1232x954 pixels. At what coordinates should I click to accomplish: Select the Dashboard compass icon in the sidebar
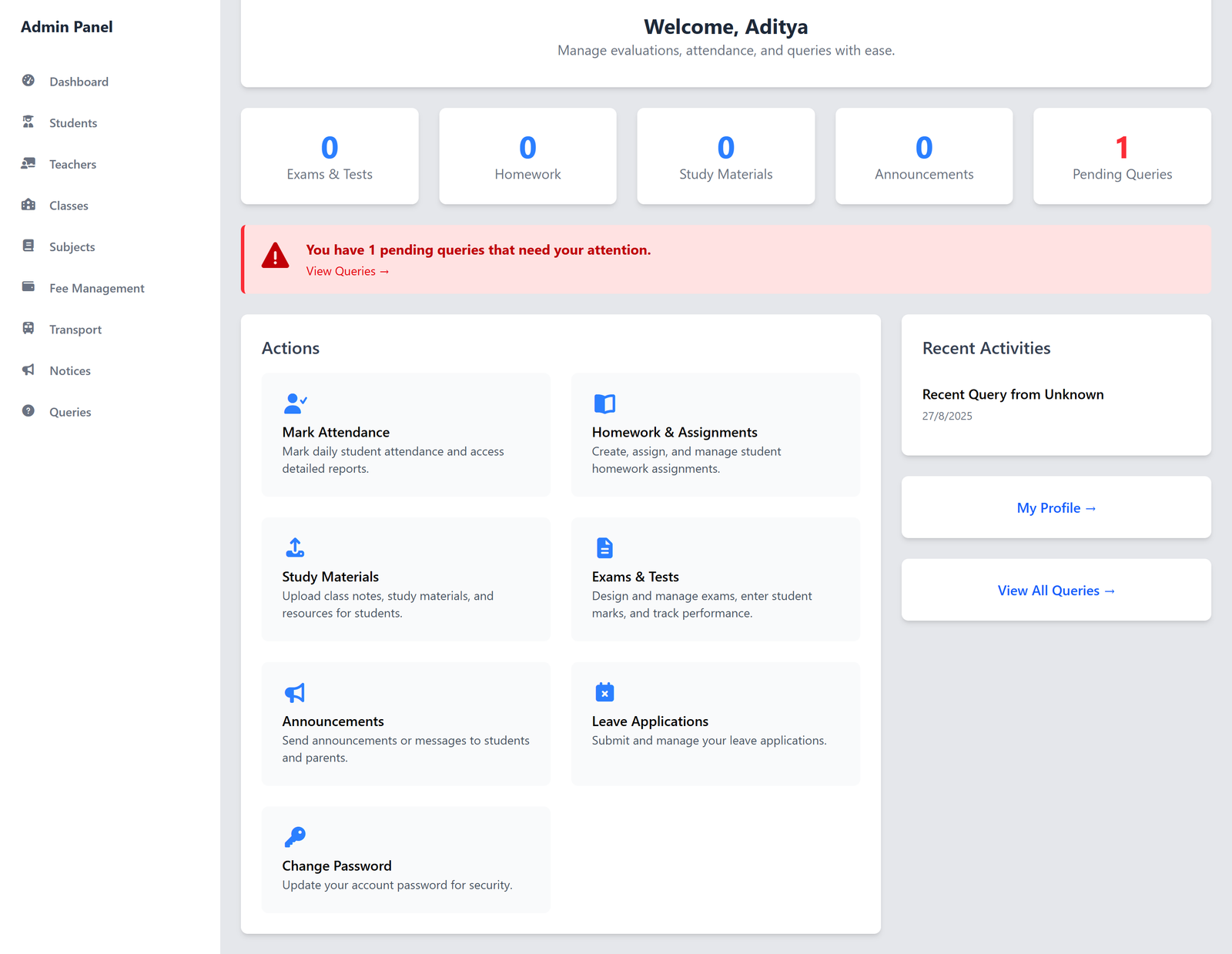tap(28, 82)
